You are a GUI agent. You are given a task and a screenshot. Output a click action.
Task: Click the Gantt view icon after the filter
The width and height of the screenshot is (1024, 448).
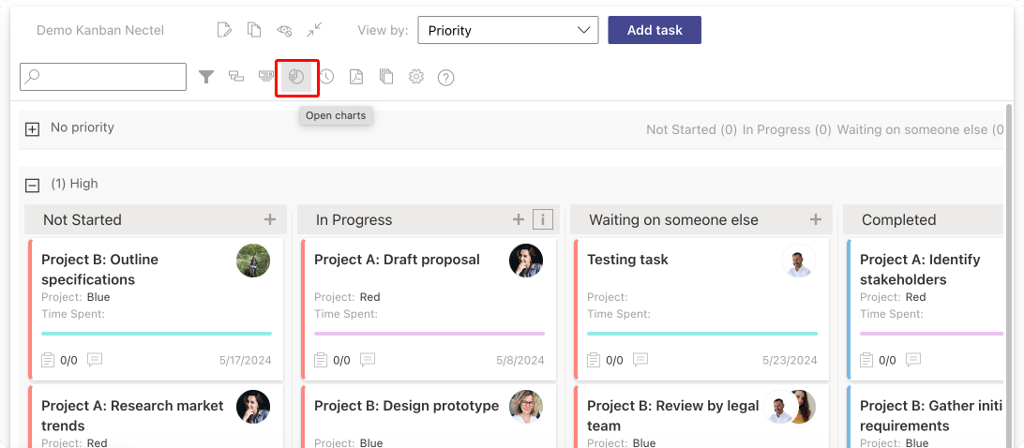tap(236, 77)
